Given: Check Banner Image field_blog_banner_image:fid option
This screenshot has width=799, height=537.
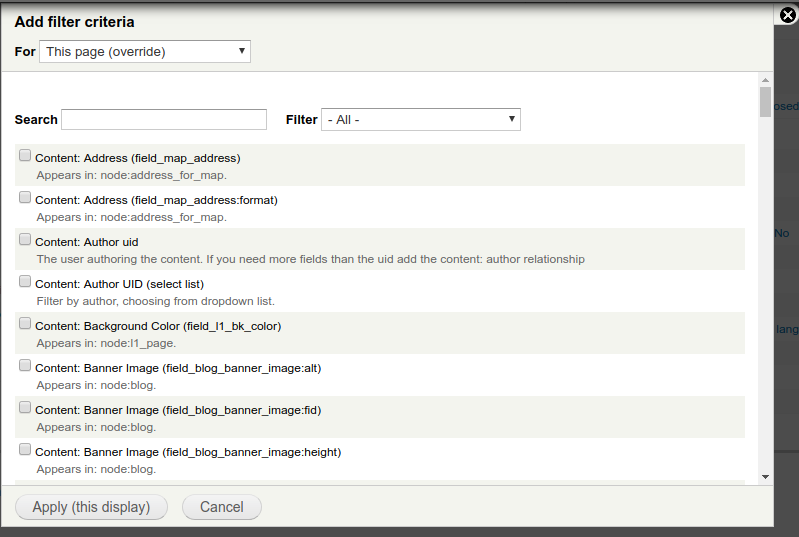Looking at the screenshot, I should [25, 408].
